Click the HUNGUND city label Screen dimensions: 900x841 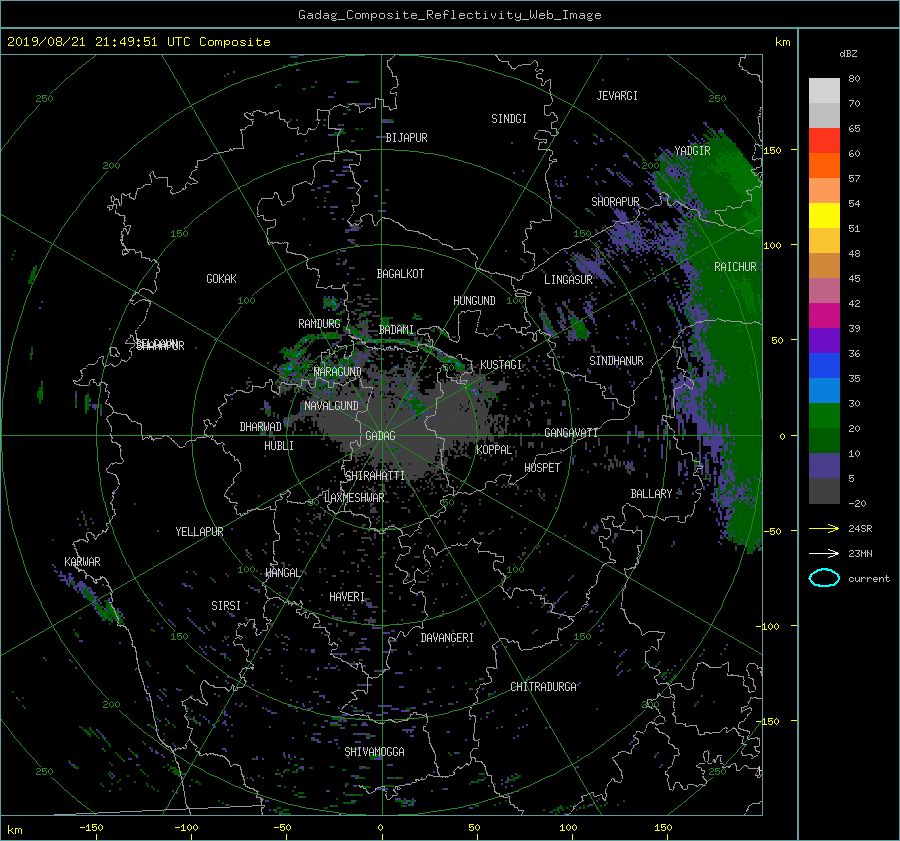[474, 301]
